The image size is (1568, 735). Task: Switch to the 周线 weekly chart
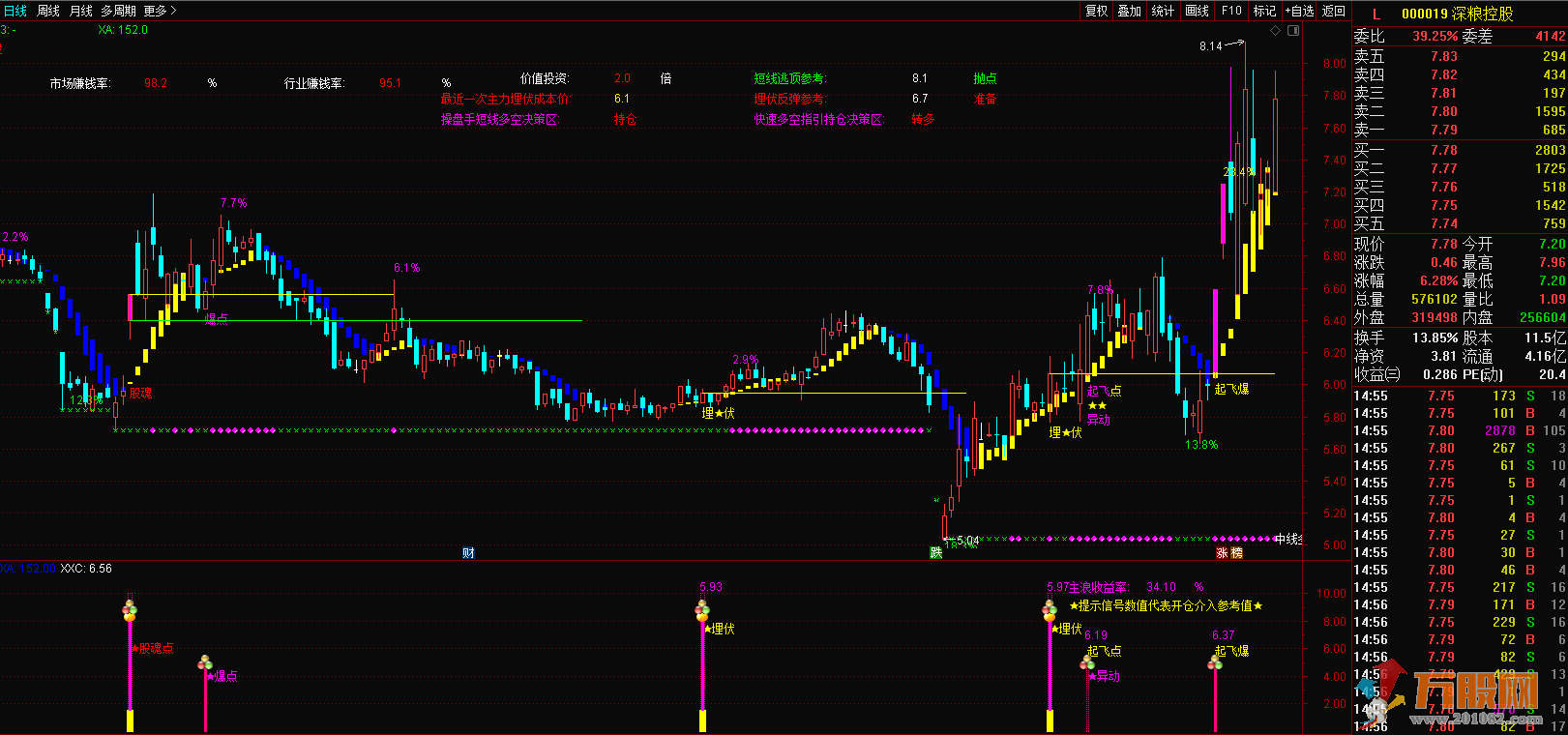(48, 11)
